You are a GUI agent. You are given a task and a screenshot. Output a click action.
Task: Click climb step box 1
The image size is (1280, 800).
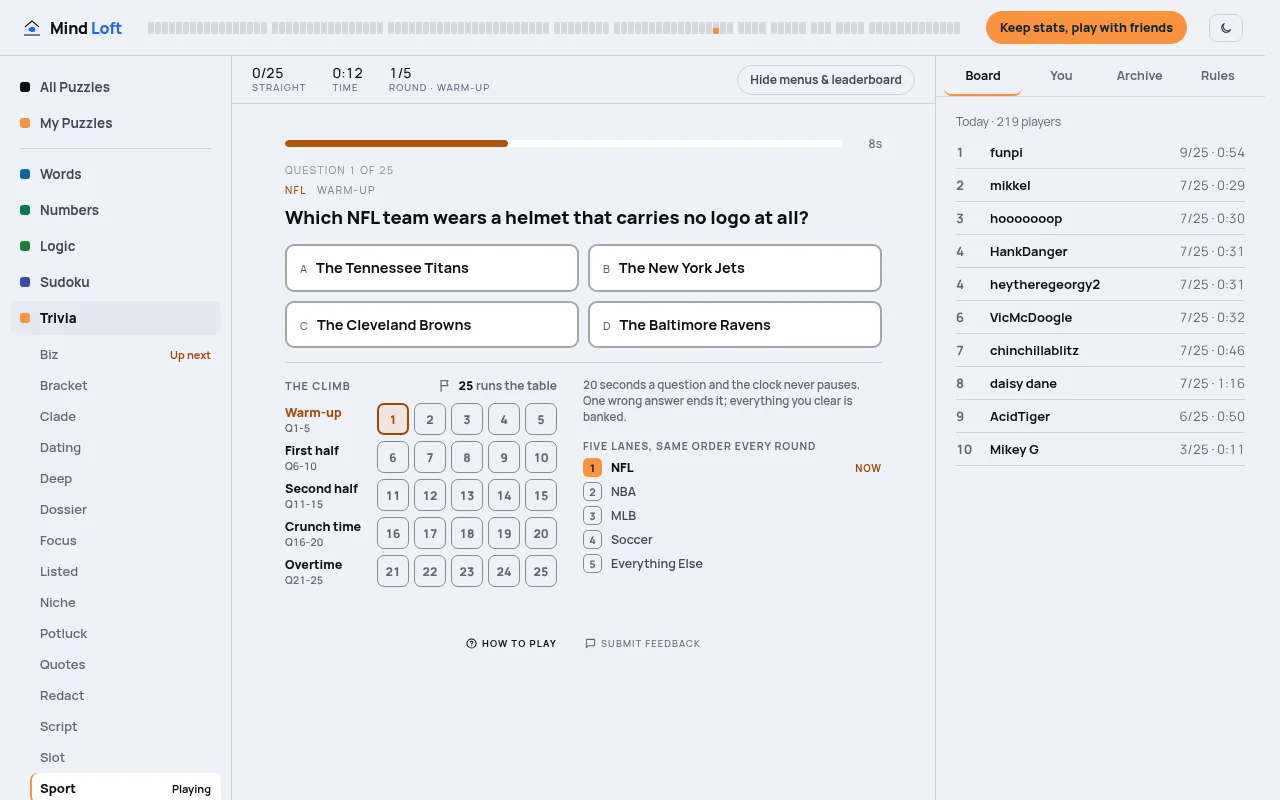(393, 420)
